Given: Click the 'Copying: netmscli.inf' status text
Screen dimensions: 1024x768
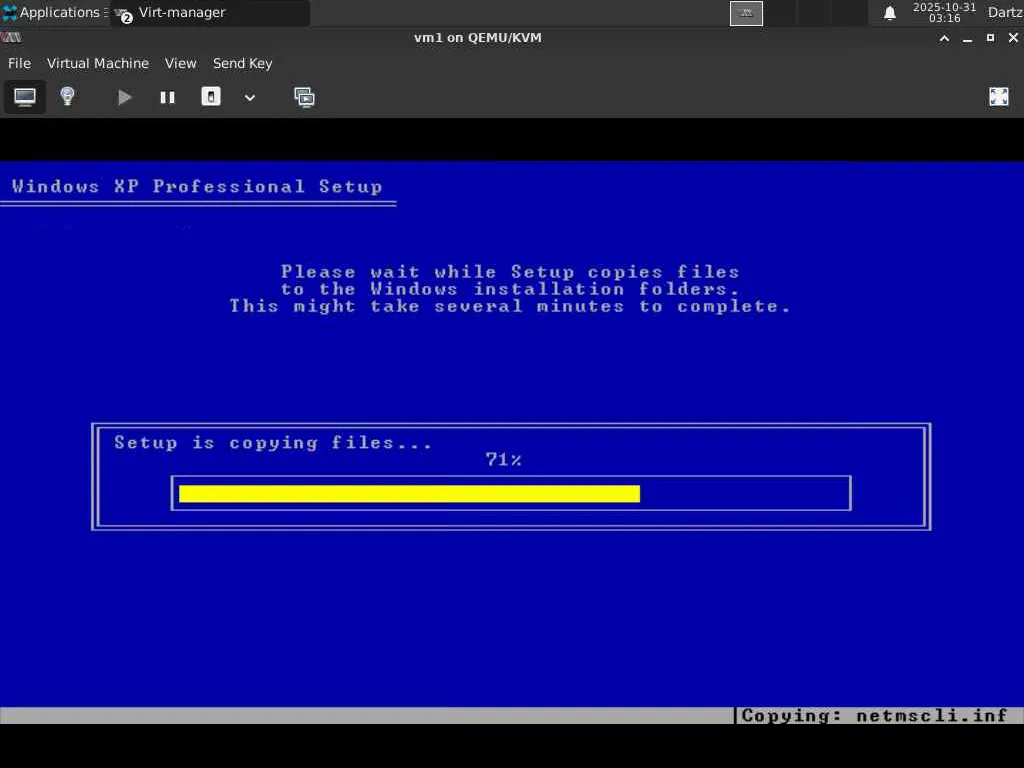Looking at the screenshot, I should click(874, 716).
